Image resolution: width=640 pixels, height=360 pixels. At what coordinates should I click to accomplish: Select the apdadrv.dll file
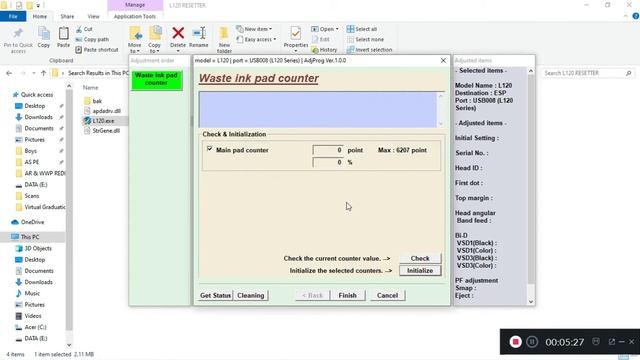tap(106, 111)
